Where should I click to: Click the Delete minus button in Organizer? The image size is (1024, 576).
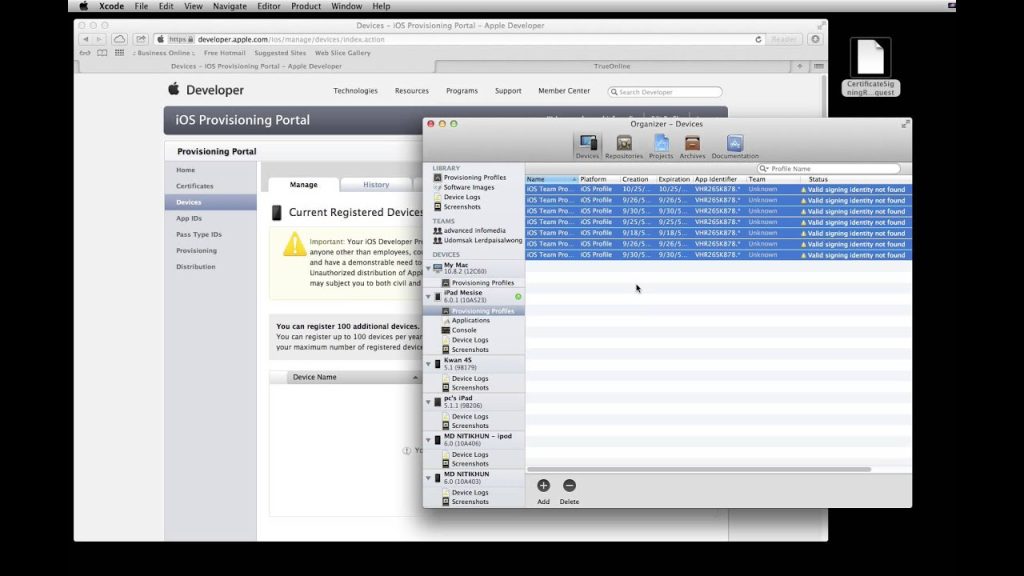click(x=569, y=486)
